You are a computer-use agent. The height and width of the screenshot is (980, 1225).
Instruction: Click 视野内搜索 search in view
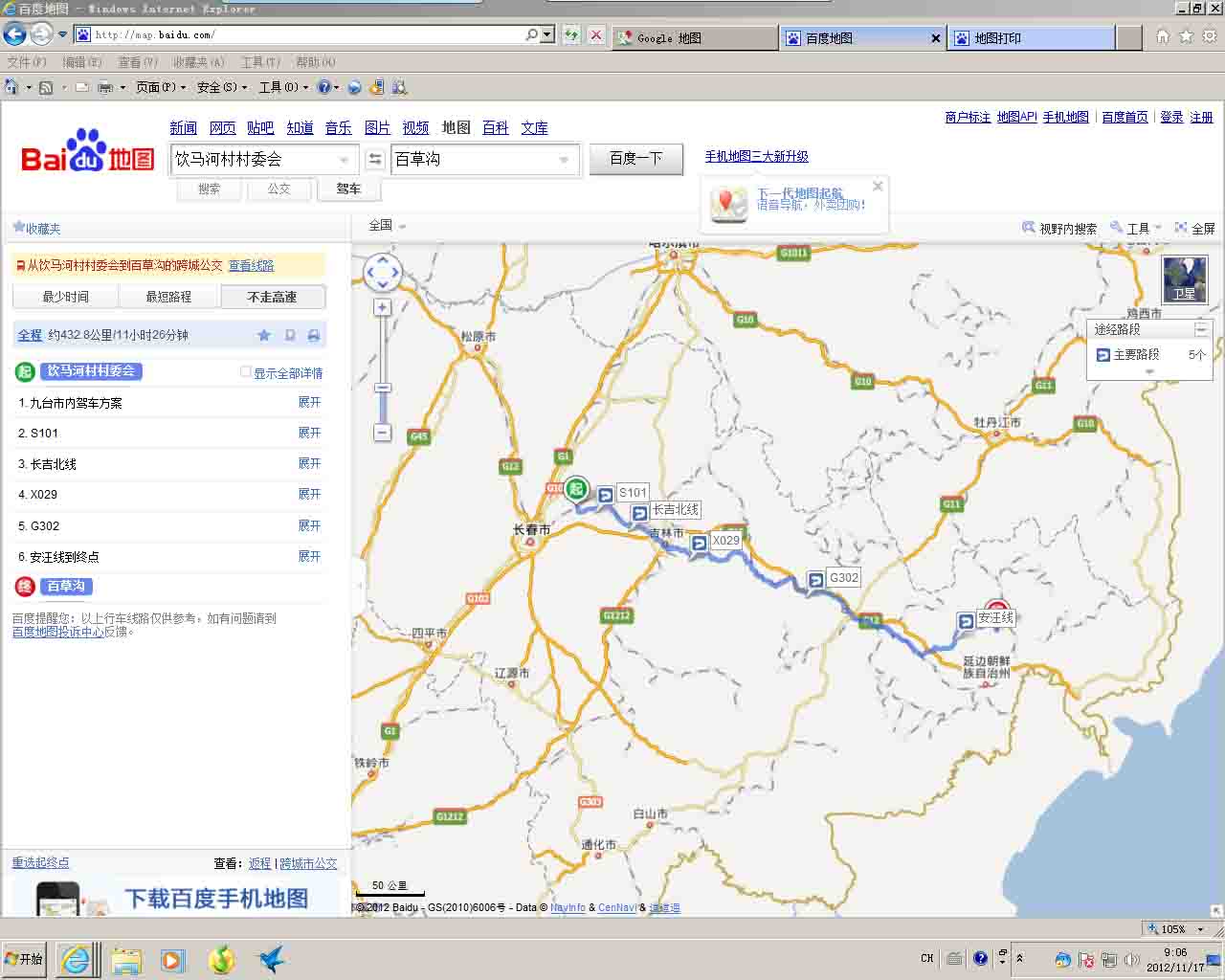click(x=1059, y=228)
